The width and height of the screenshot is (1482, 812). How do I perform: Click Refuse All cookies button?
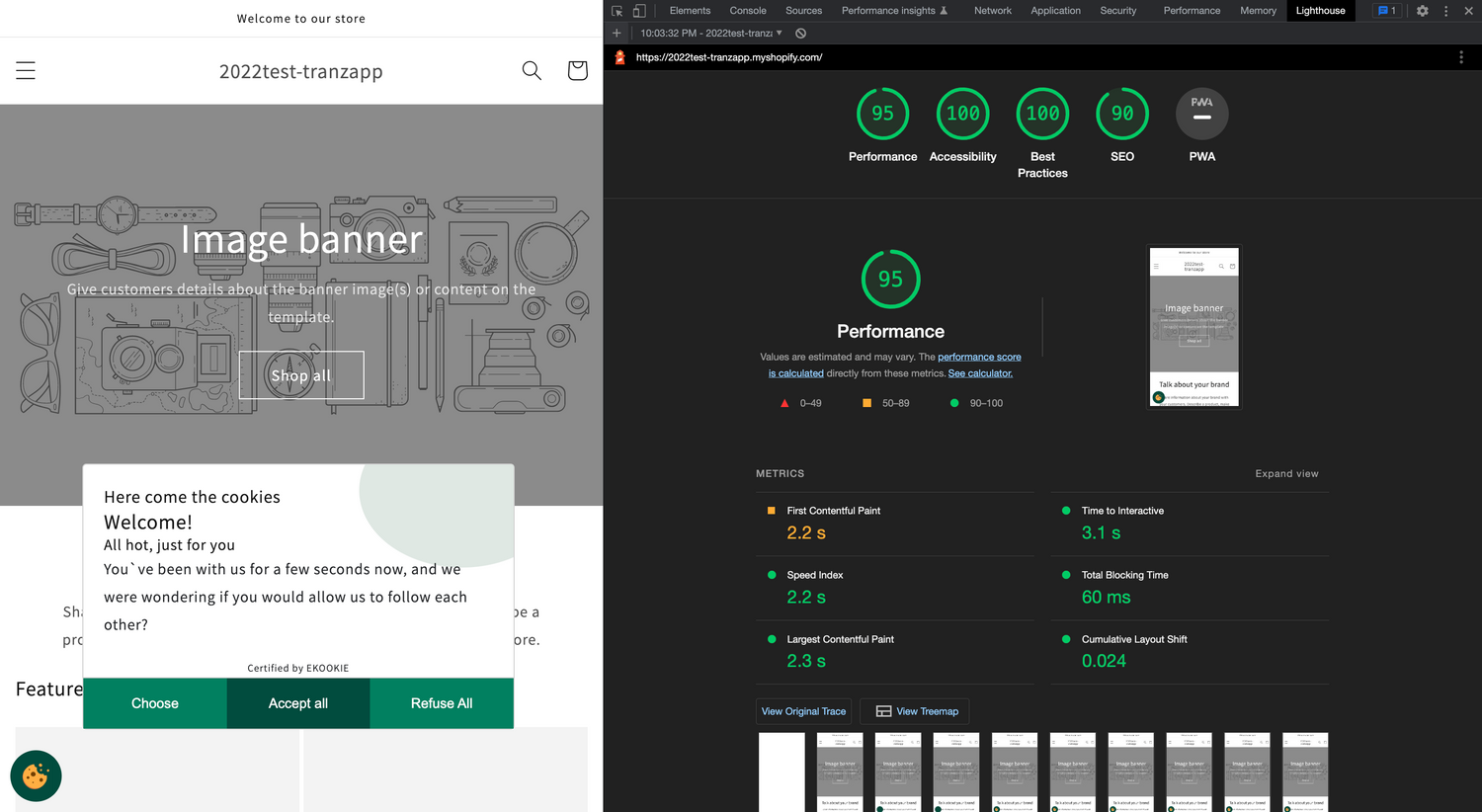pos(442,703)
